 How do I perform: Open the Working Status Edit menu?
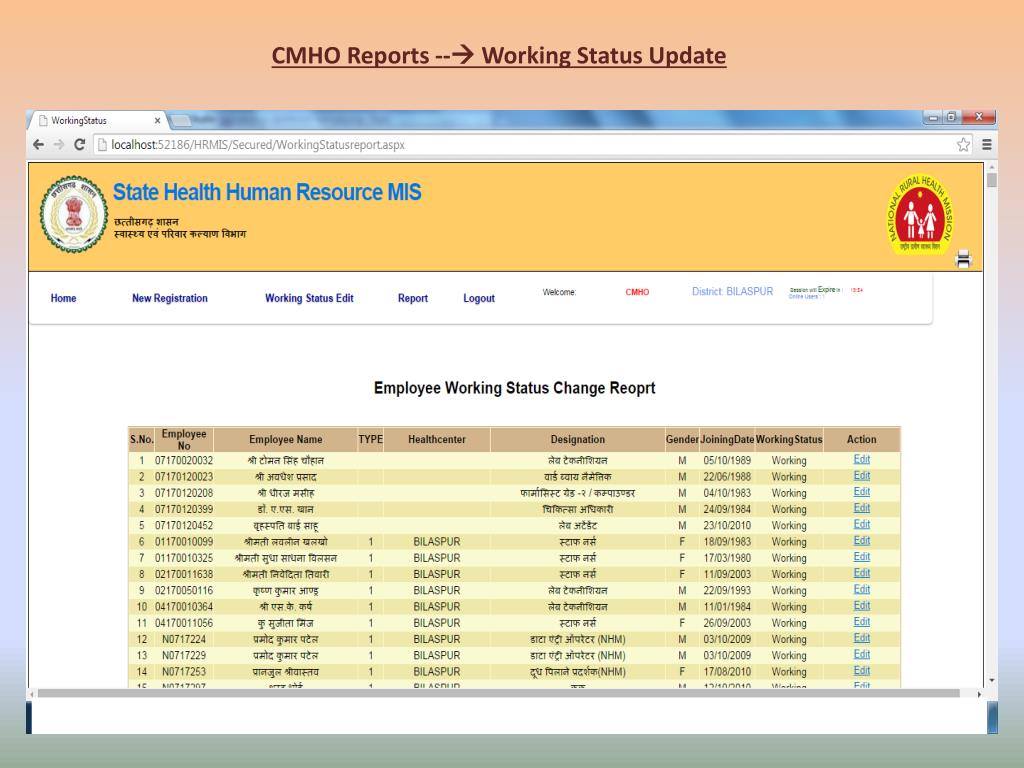tap(309, 298)
